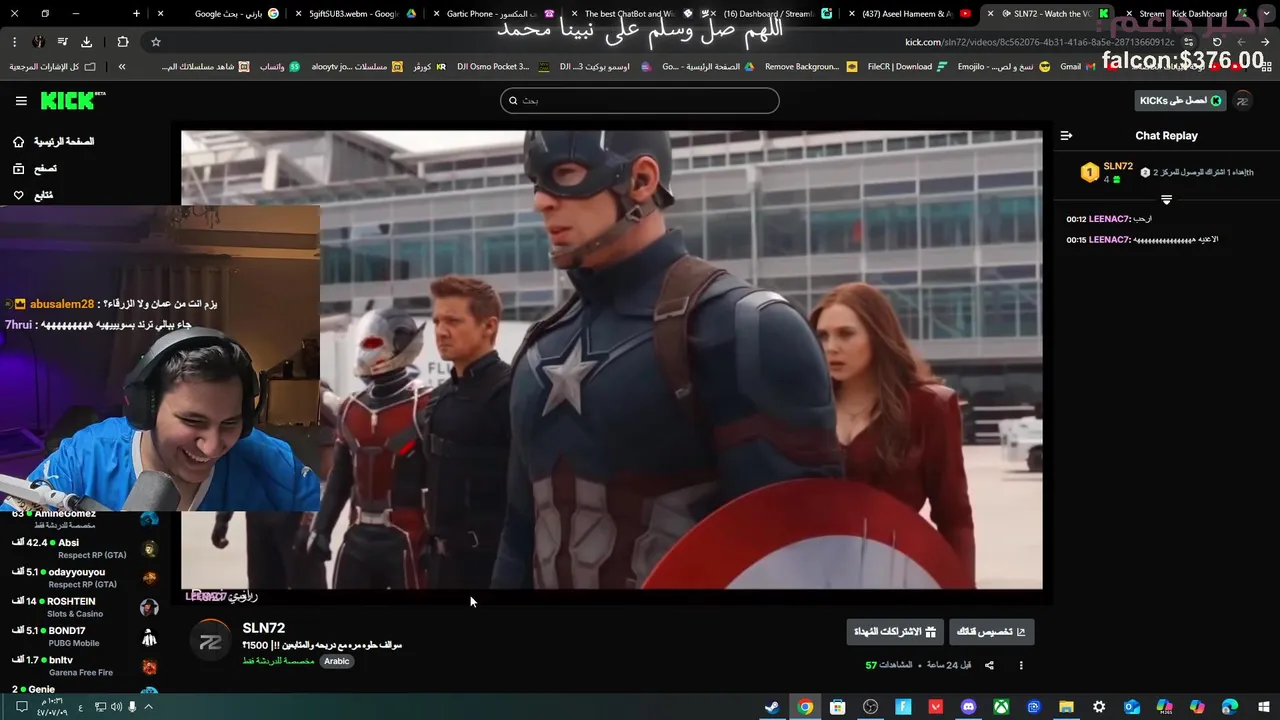Image resolution: width=1280 pixels, height=720 pixels.
Task: Click the customize channel button
Action: 991,632
